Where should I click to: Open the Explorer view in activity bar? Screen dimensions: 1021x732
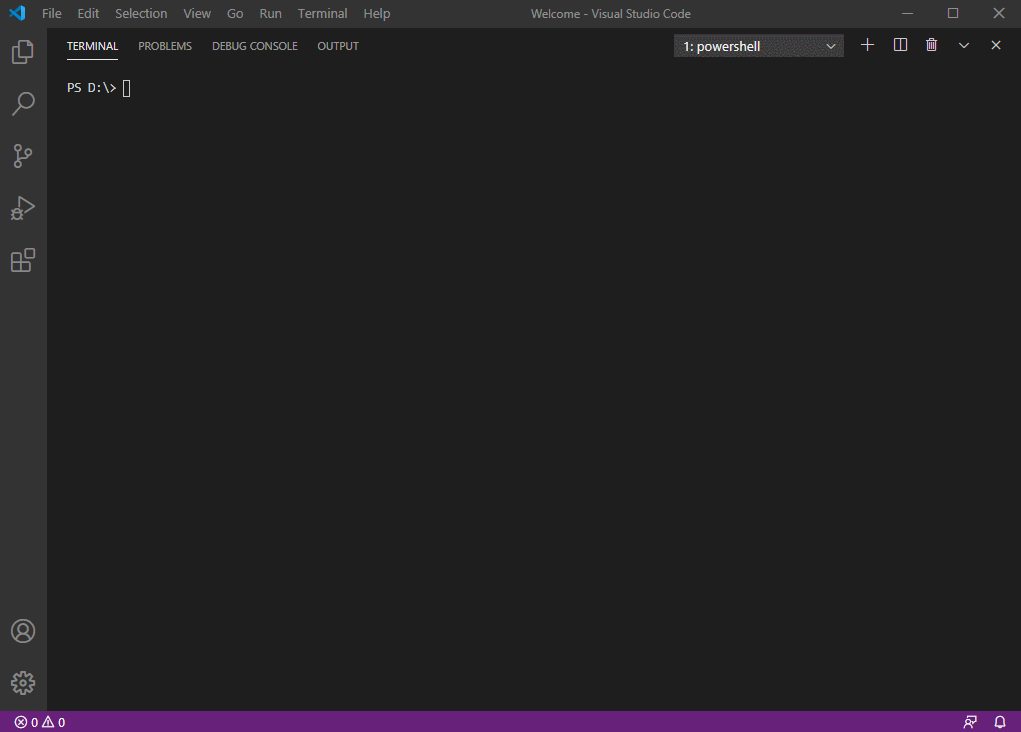(23, 52)
